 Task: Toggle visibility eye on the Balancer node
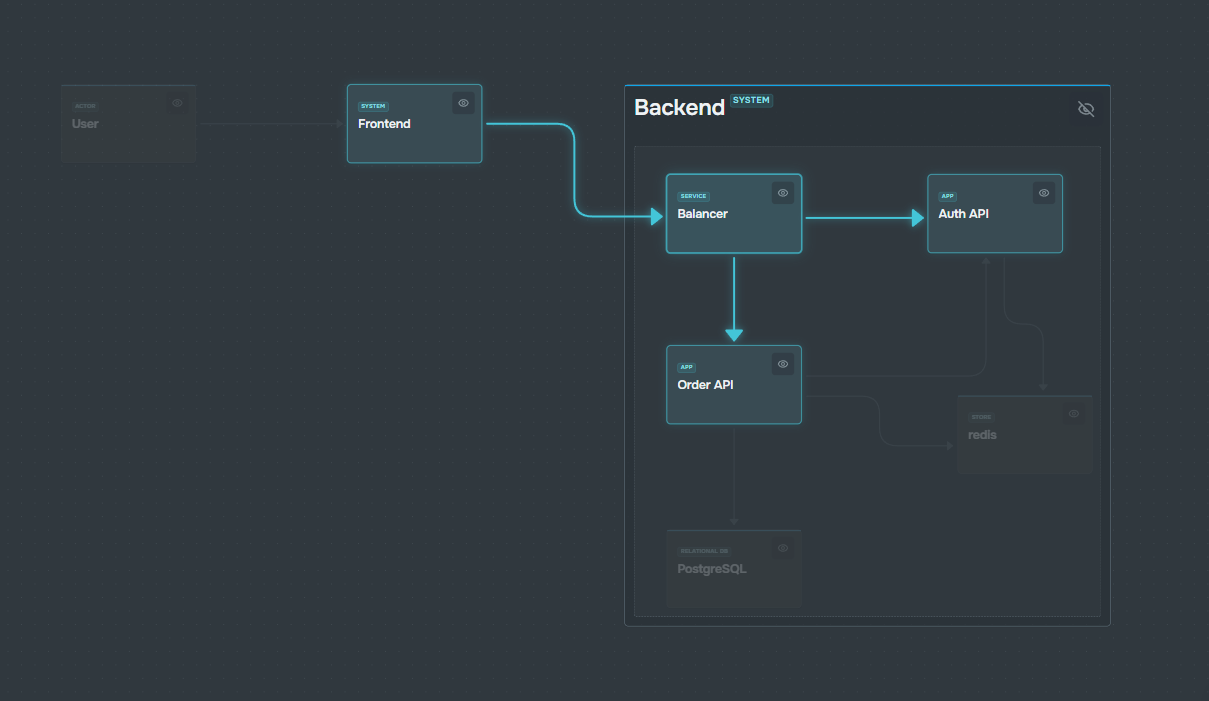point(783,193)
